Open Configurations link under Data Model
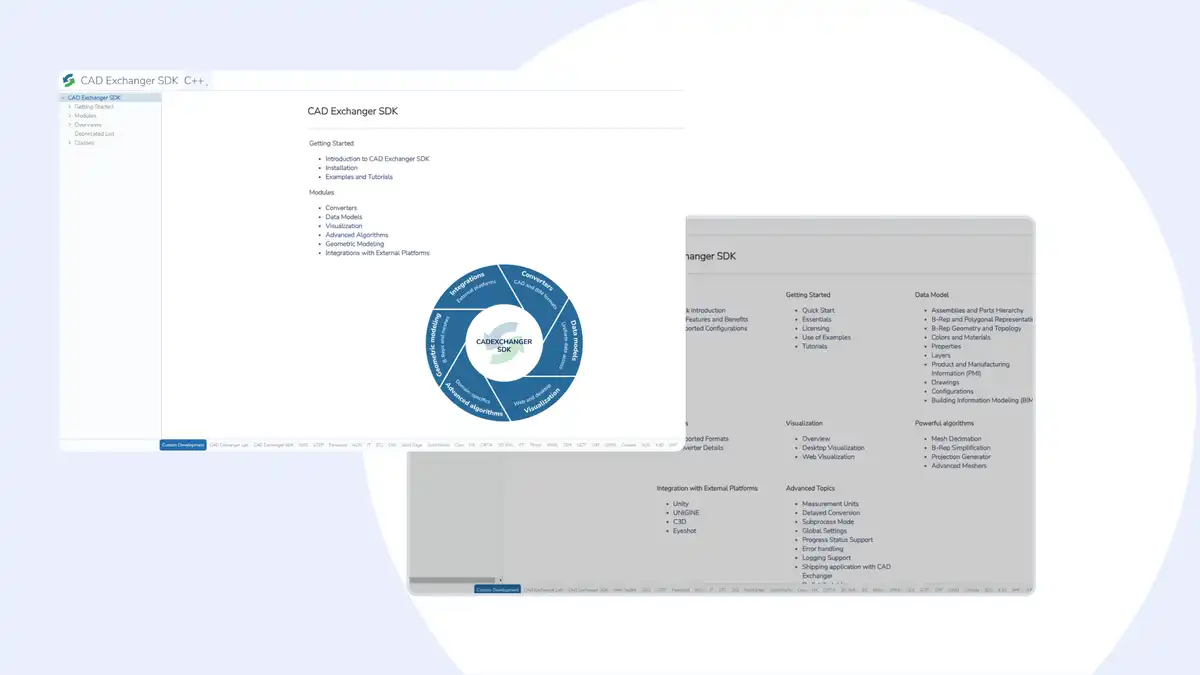This screenshot has height=675, width=1200. (x=952, y=392)
